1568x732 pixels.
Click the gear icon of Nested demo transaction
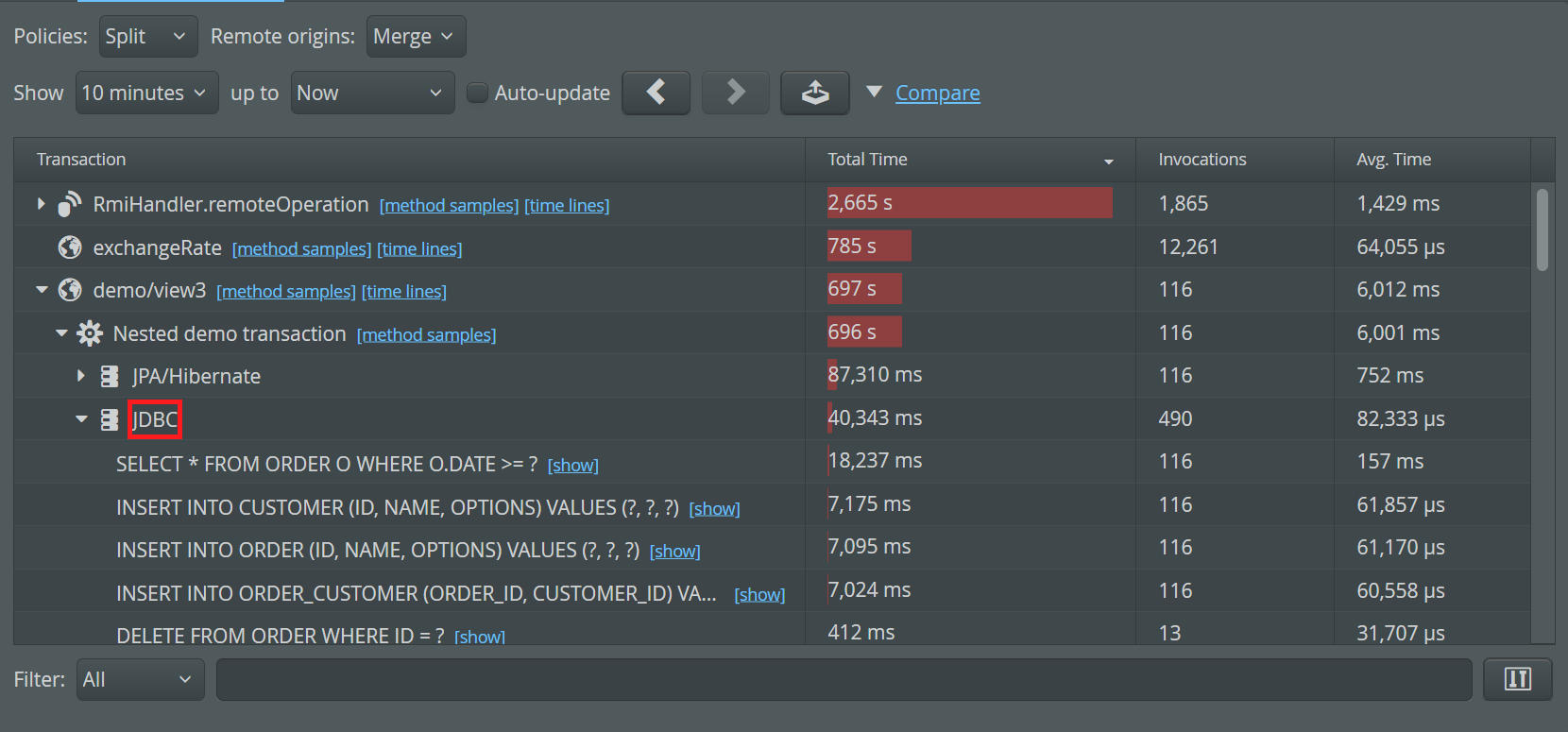click(90, 333)
